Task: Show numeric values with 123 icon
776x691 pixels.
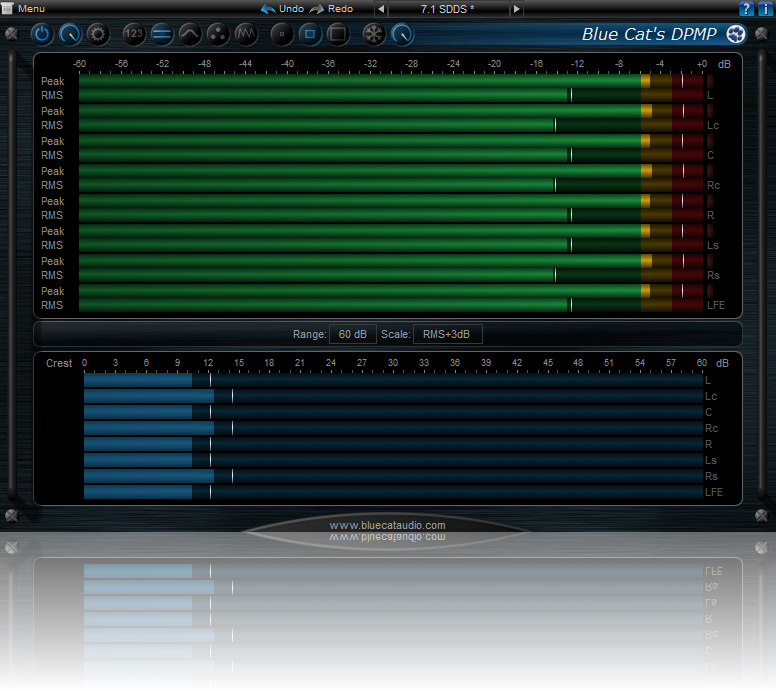Action: (135, 34)
